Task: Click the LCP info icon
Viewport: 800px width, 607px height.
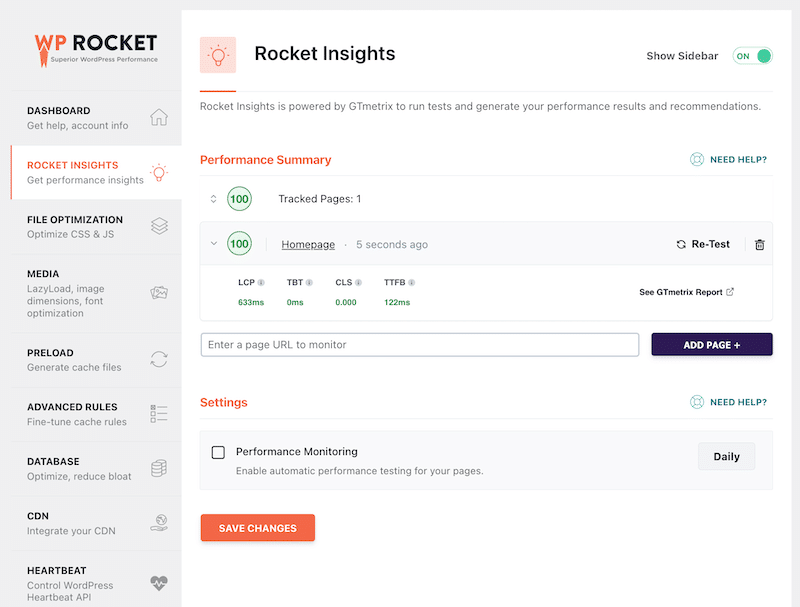Action: click(261, 283)
